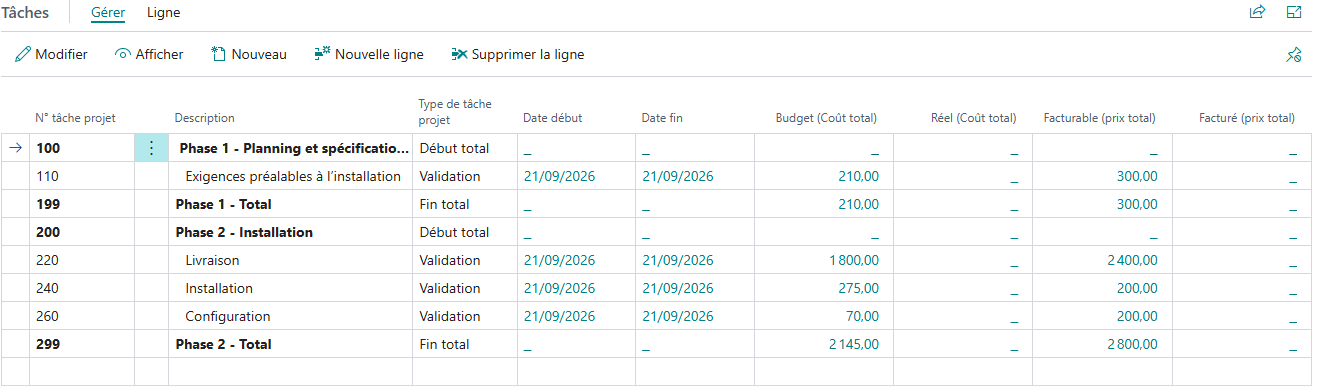The height and width of the screenshot is (387, 1329).
Task: Select Date fin of Configuration row
Action: (x=677, y=316)
